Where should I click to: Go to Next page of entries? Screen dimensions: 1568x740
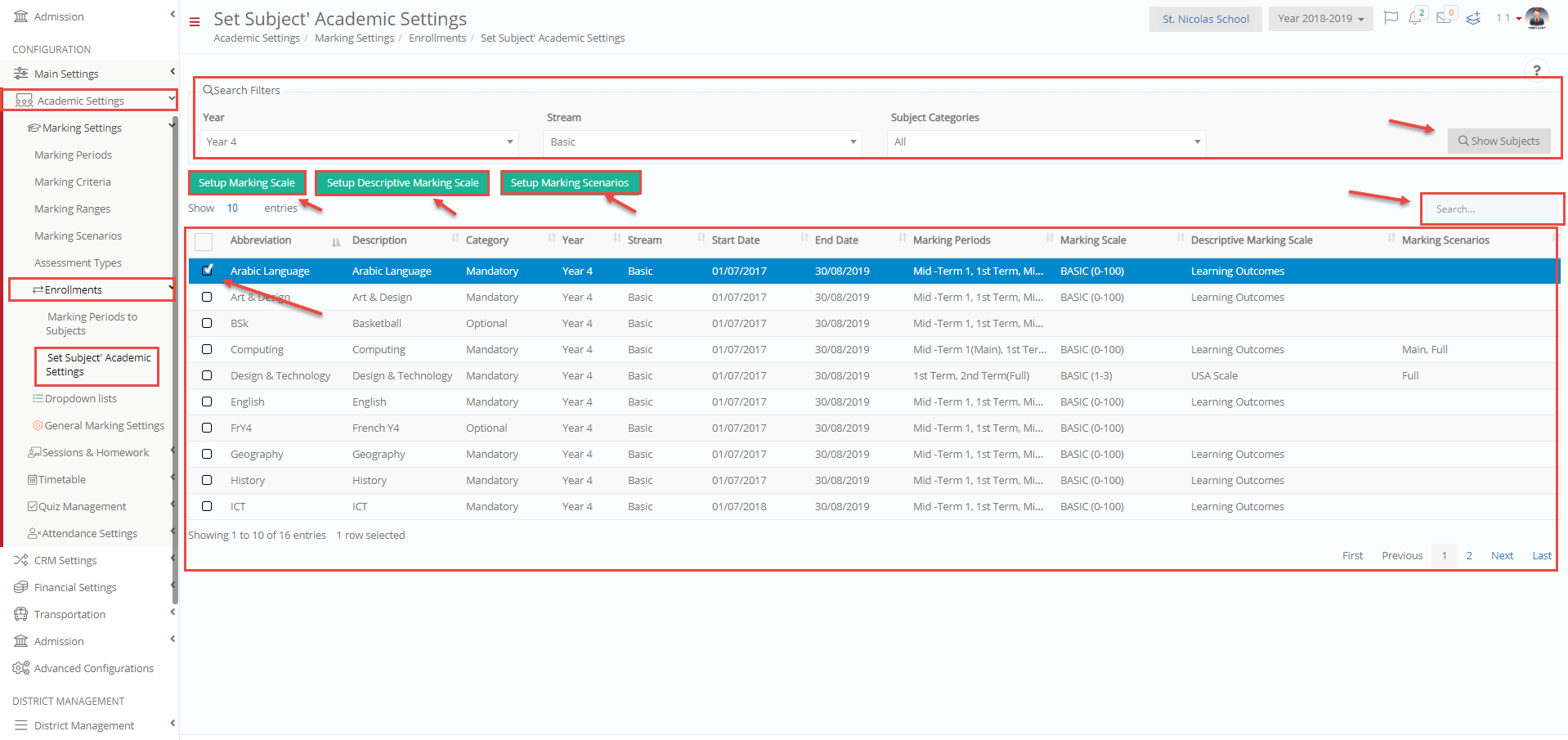[x=1502, y=555]
